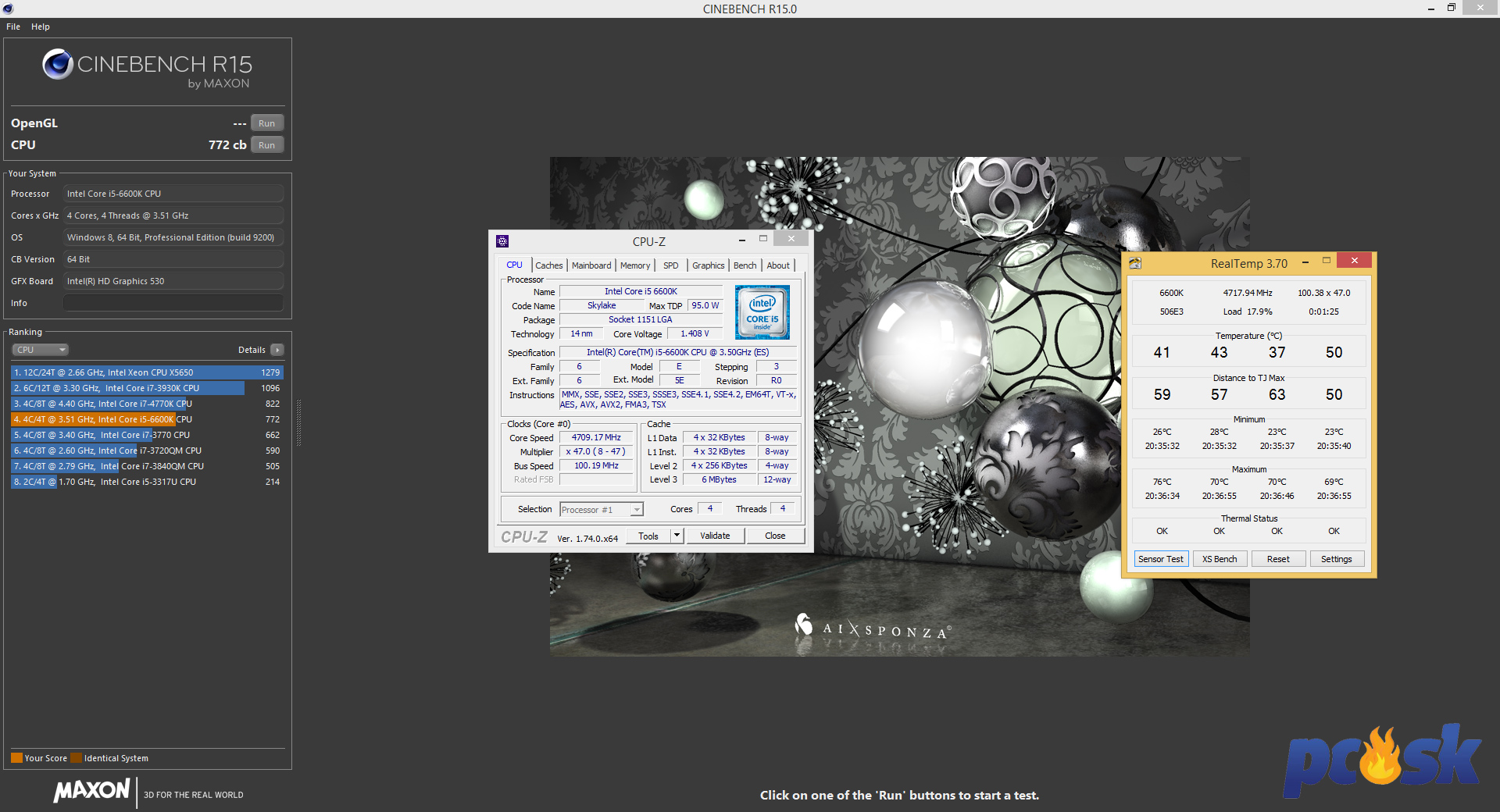Screen dimensions: 1500x812
Task: Click the OS field Windows 8 64 Bit
Action: pyautogui.click(x=173, y=237)
